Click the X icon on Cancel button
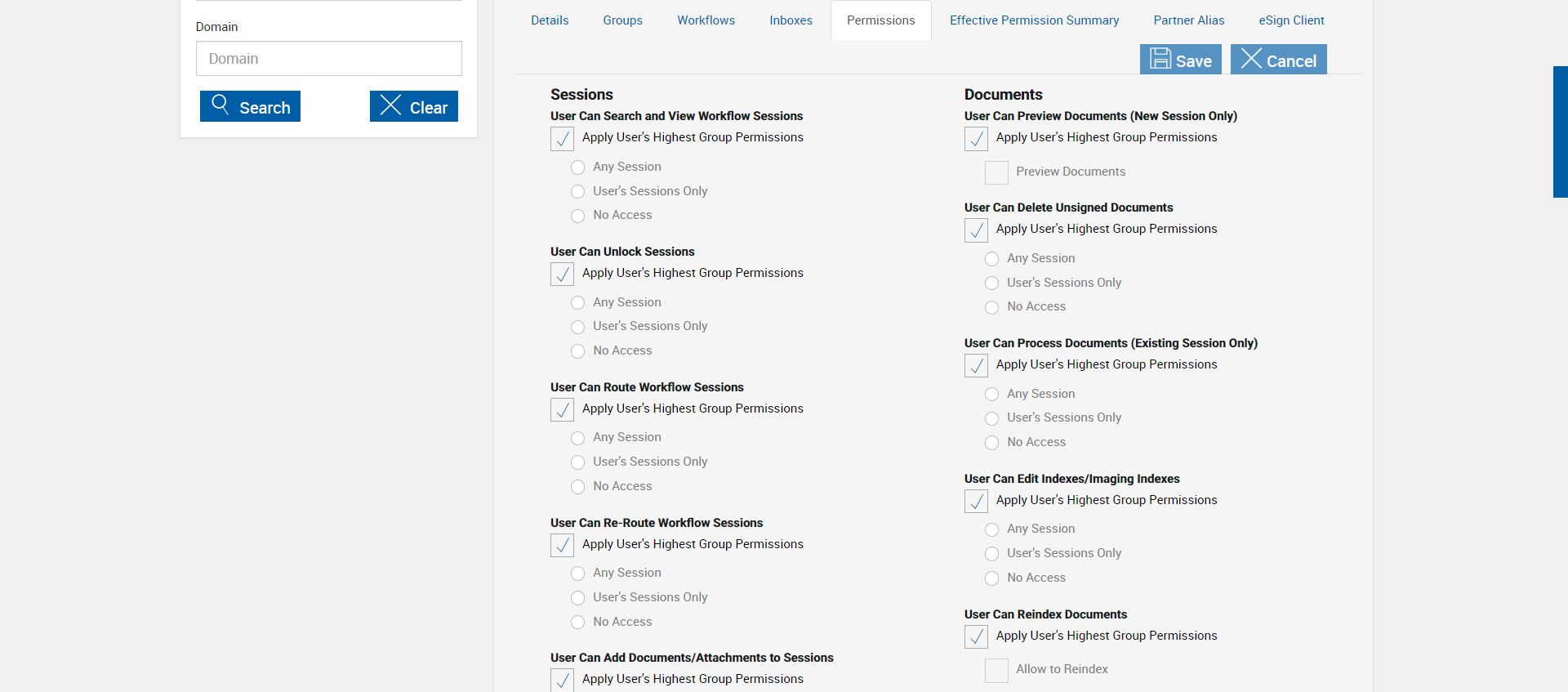This screenshot has width=1568, height=692. click(x=1251, y=59)
